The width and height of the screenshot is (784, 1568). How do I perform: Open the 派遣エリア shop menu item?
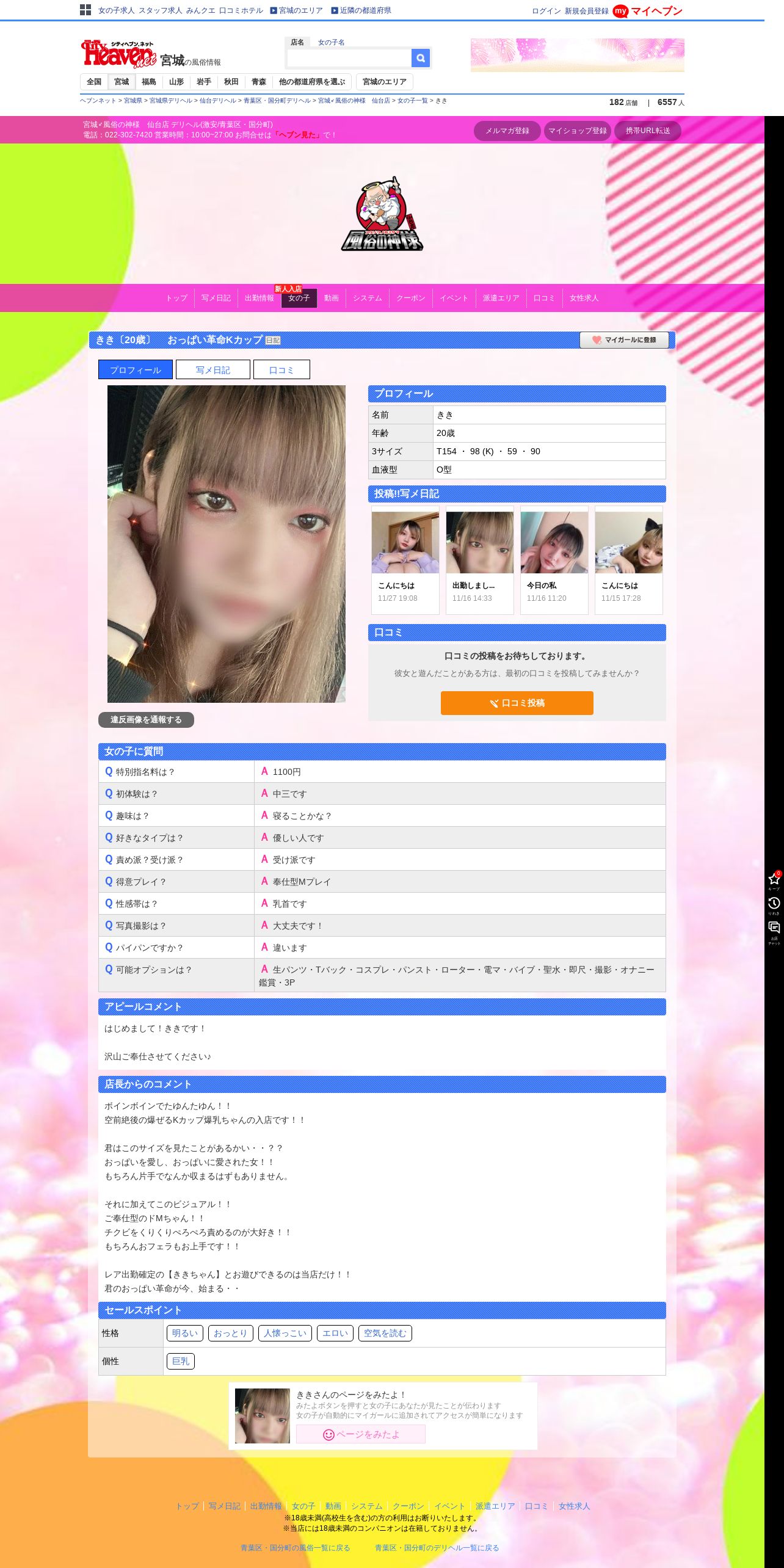coord(501,298)
